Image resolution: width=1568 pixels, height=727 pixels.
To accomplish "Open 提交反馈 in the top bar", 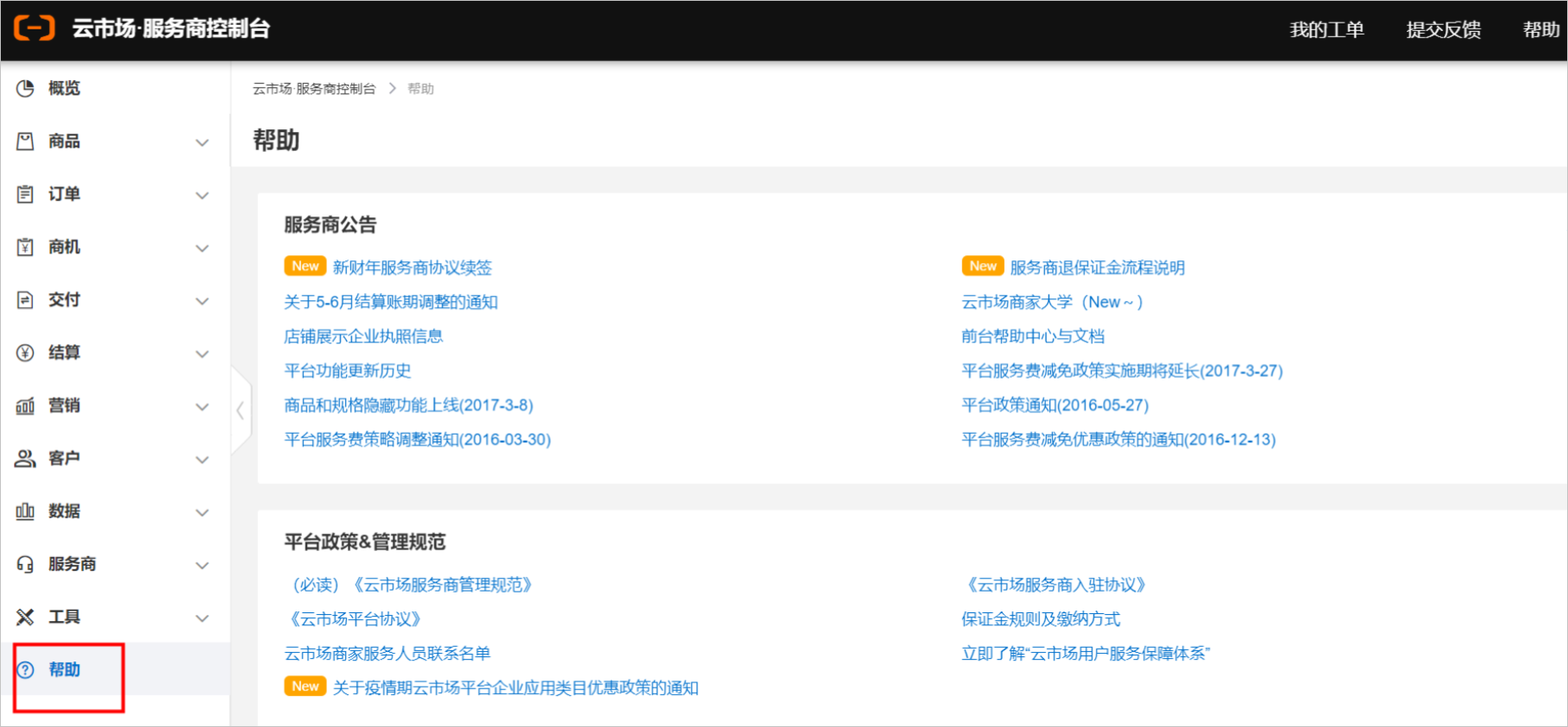I will (x=1444, y=30).
